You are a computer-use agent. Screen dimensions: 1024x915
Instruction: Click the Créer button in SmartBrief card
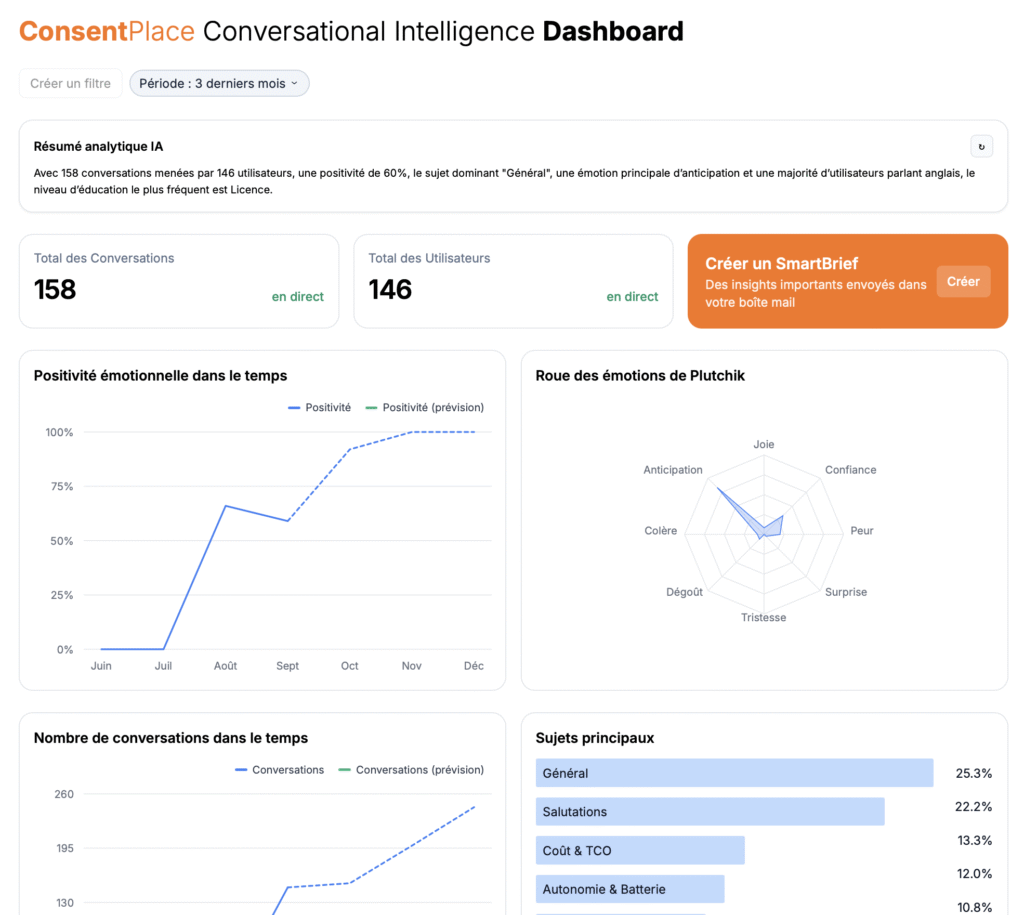963,281
